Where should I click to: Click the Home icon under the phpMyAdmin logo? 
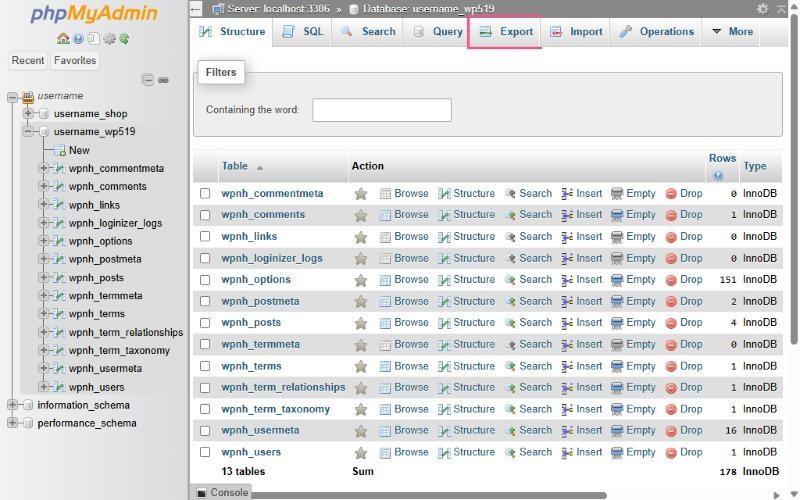click(63, 39)
